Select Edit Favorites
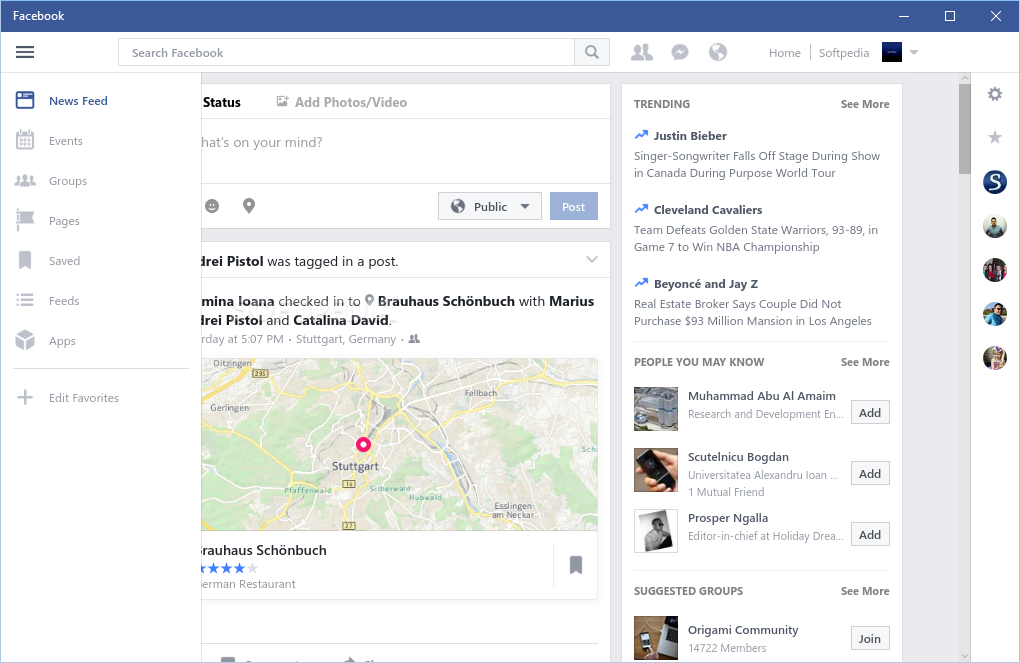 tap(84, 398)
